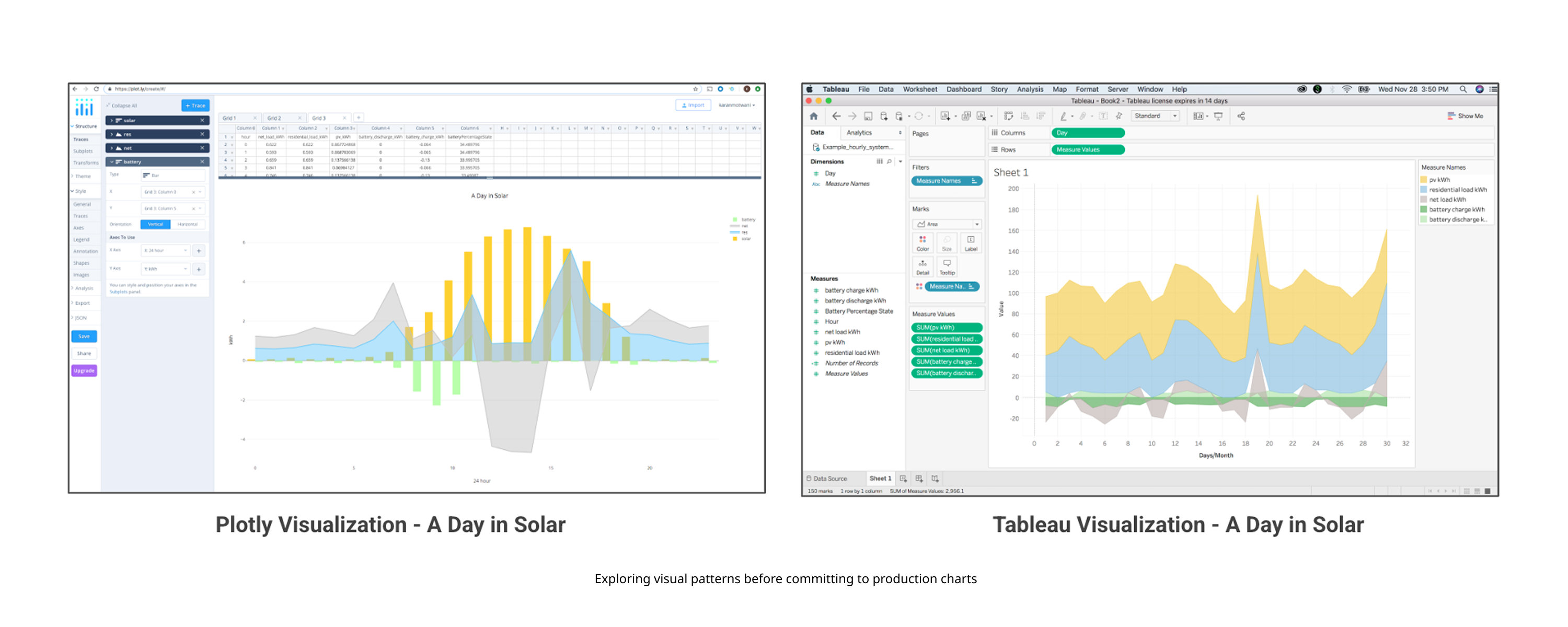The width and height of the screenshot is (1568, 627).
Task: Expand the net trace panel
Action: 112,148
